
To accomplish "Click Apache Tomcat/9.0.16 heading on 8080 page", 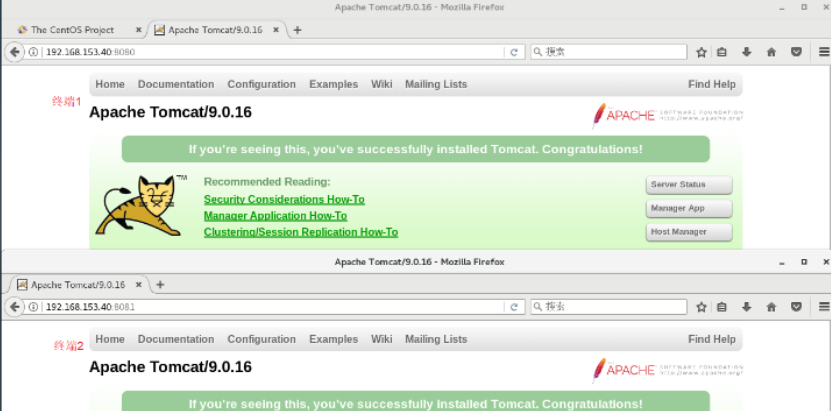I will click(x=170, y=113).
